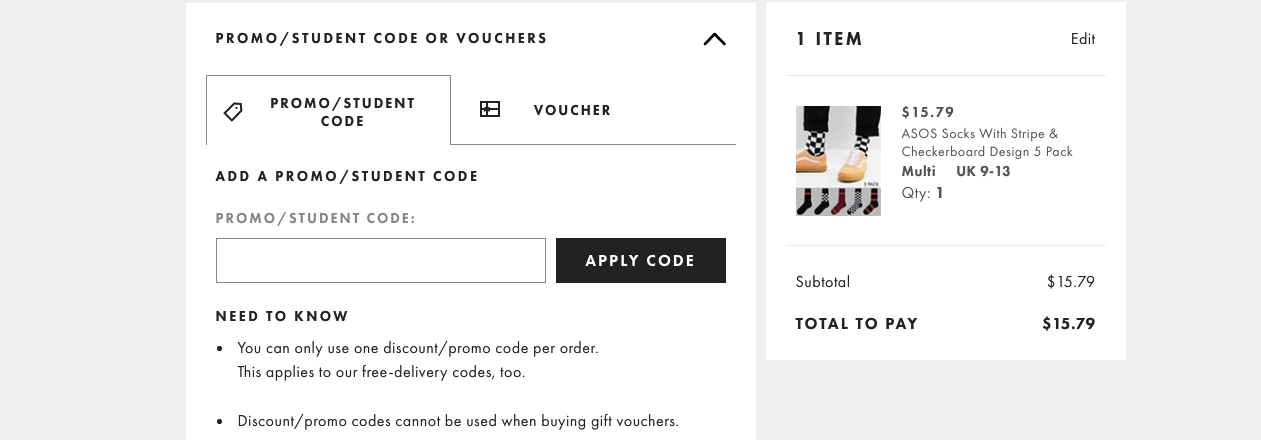Viewport: 1261px width, 440px height.
Task: Click the Qty: 1 text
Action: coord(923,193)
